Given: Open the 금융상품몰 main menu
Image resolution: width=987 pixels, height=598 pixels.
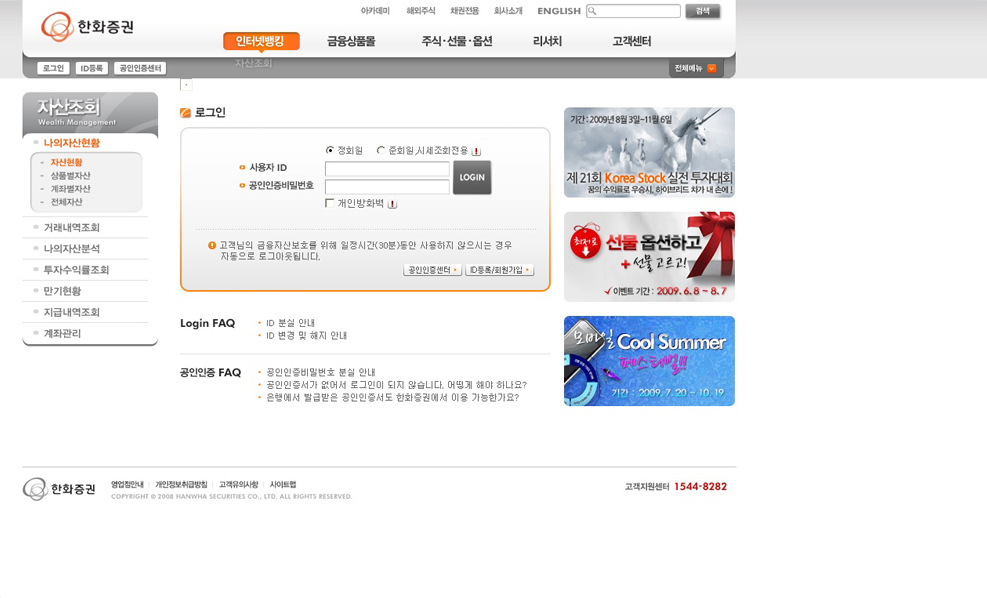Looking at the screenshot, I should [x=351, y=42].
